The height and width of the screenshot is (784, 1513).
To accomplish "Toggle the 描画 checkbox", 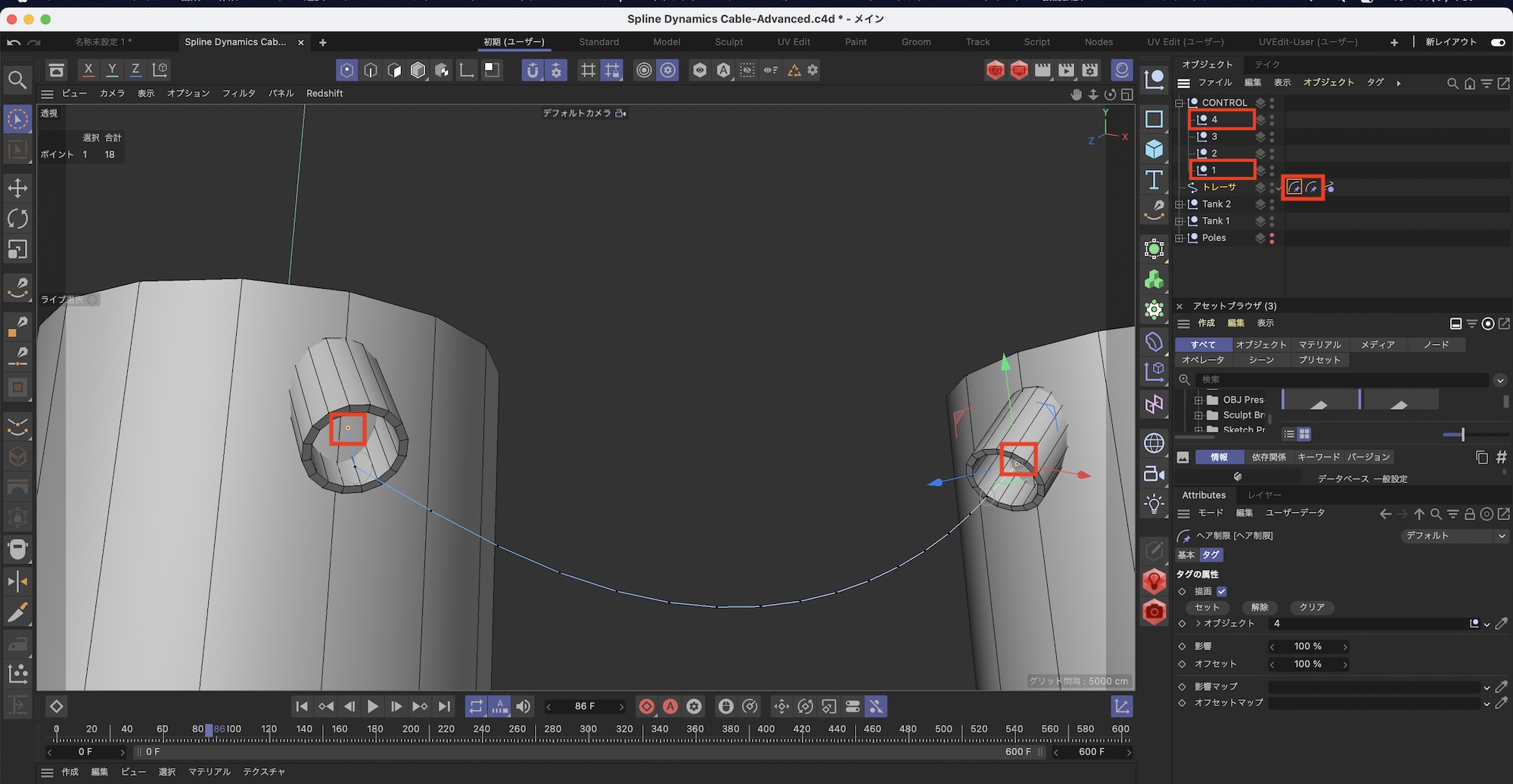I will pos(1222,591).
